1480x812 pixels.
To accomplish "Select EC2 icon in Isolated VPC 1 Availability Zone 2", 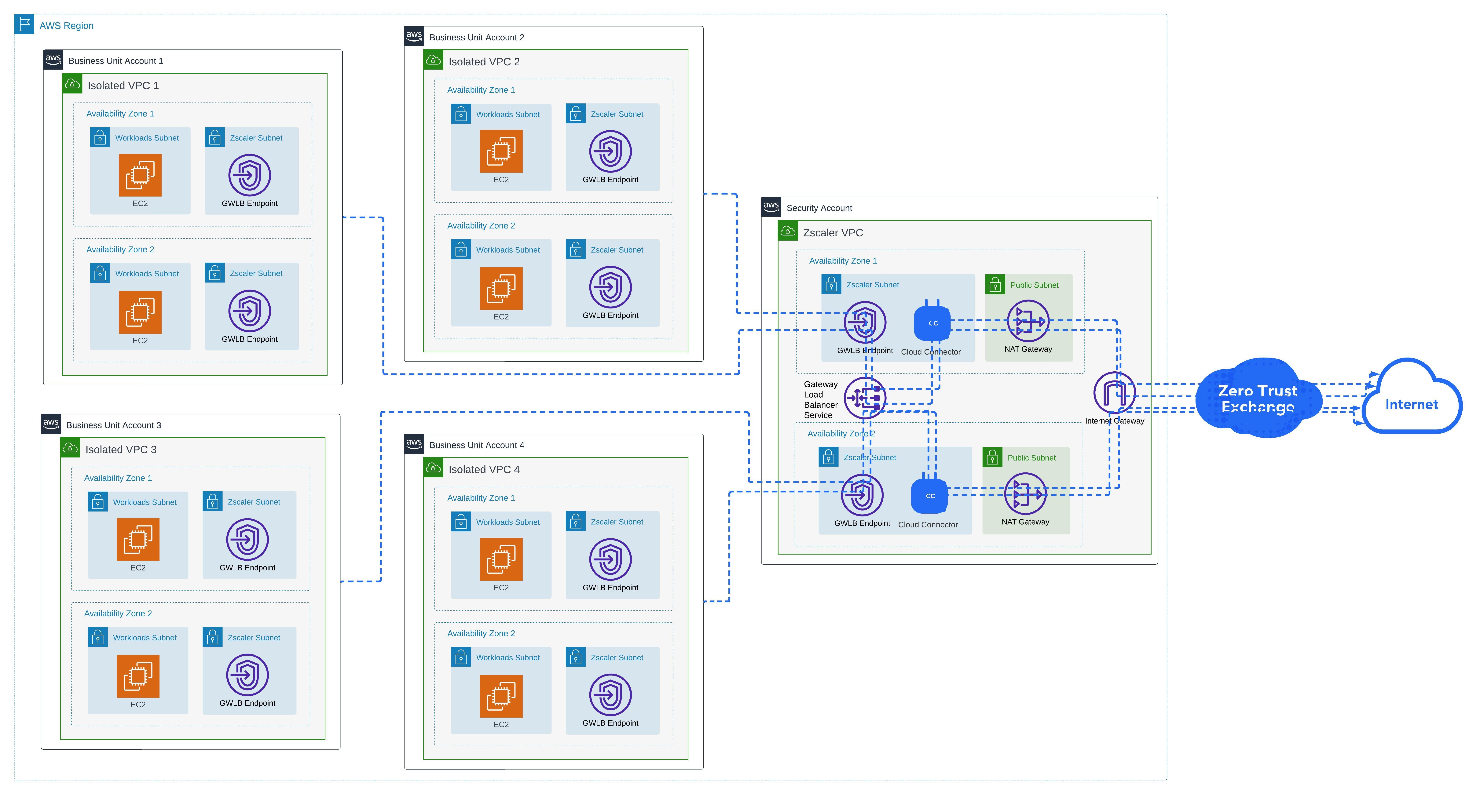I will (x=140, y=312).
